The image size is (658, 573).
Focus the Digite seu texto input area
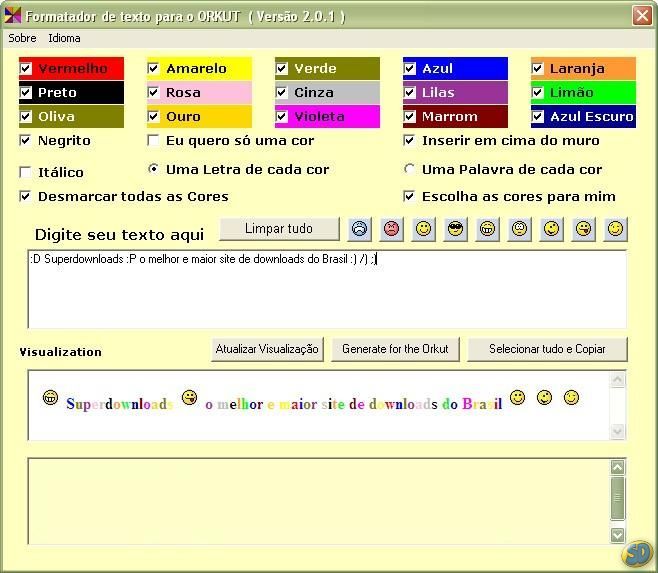point(327,289)
